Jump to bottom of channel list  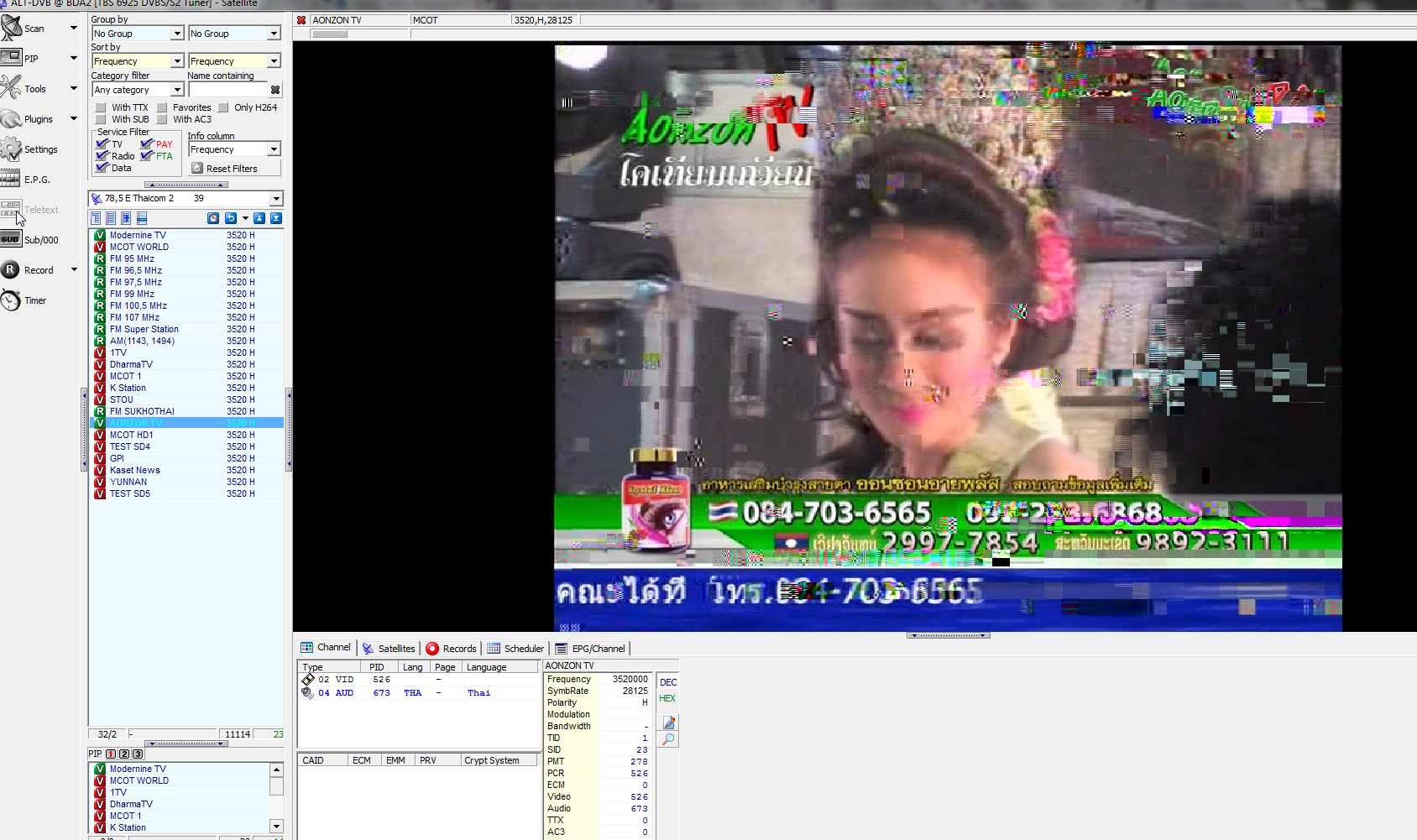[x=275, y=218]
